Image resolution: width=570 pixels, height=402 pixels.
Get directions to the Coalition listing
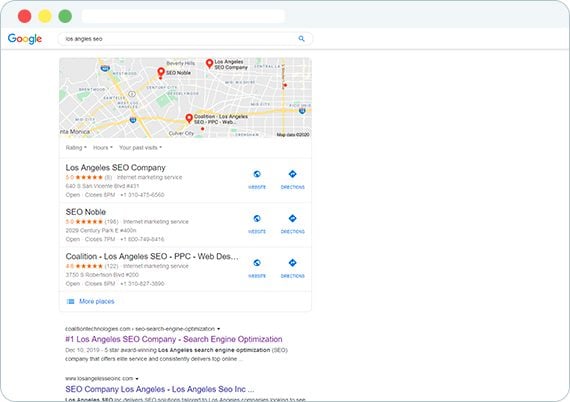tap(293, 268)
